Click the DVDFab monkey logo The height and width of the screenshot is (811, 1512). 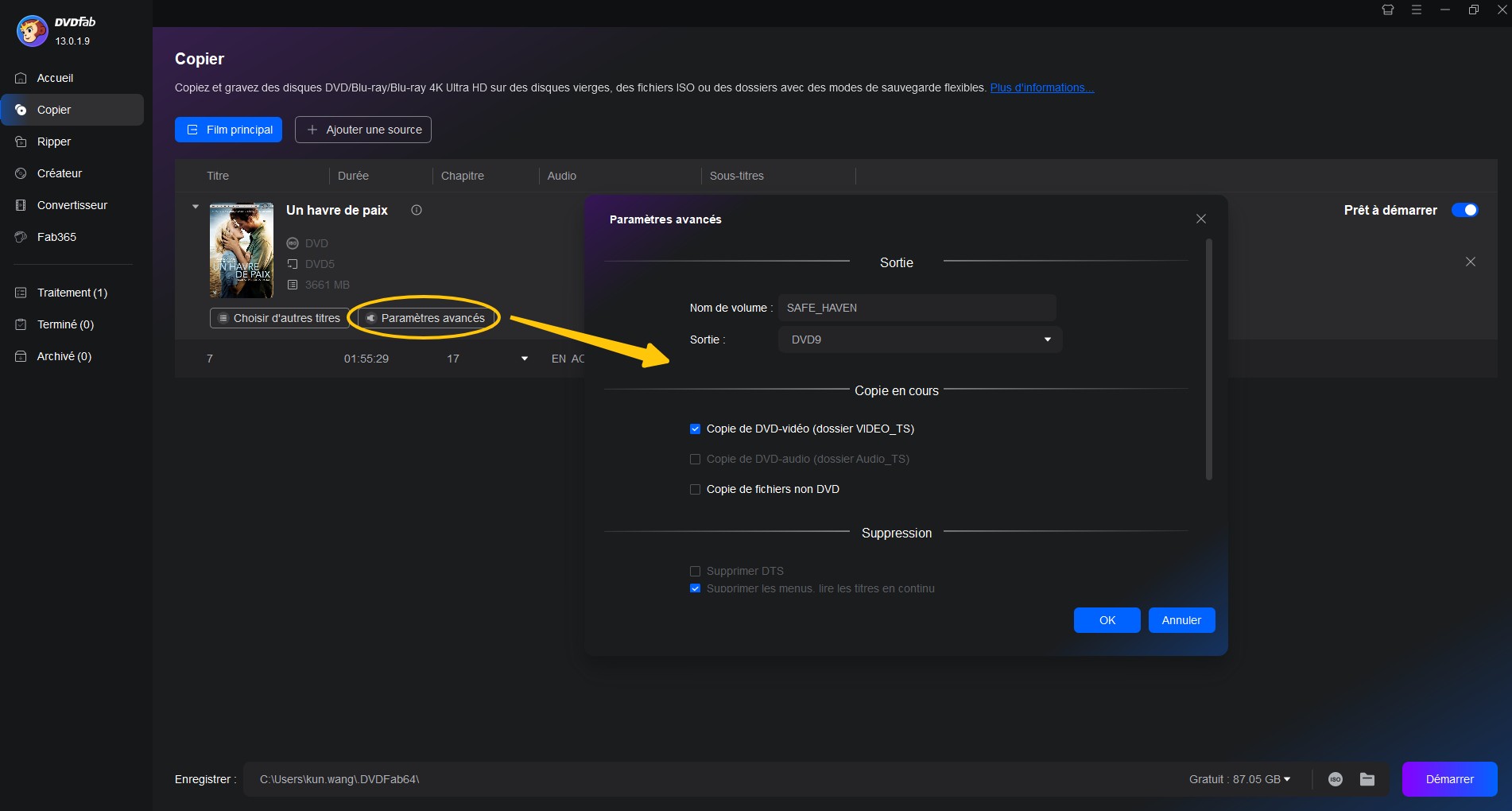[32, 31]
